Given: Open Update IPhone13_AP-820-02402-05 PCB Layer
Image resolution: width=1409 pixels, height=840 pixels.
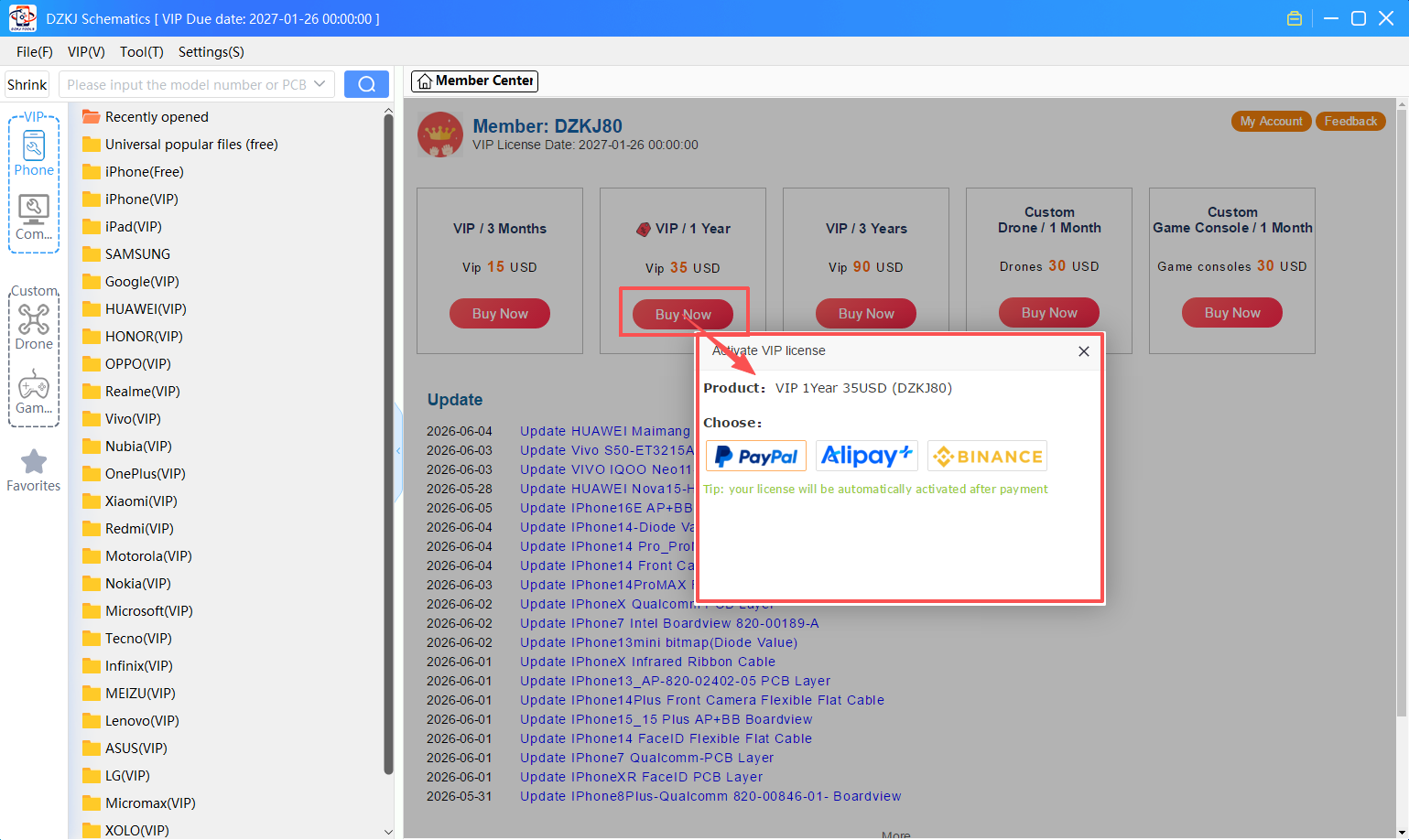Looking at the screenshot, I should tap(675, 681).
